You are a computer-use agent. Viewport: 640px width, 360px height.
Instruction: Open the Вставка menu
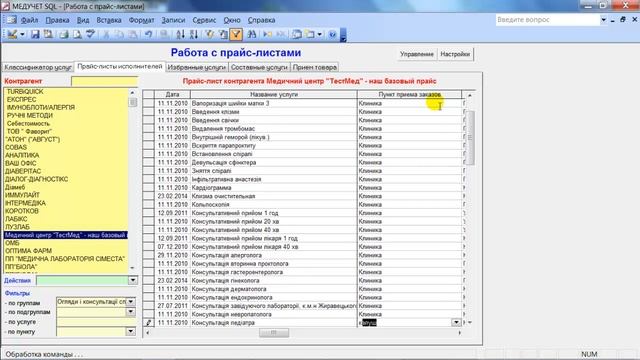109,20
